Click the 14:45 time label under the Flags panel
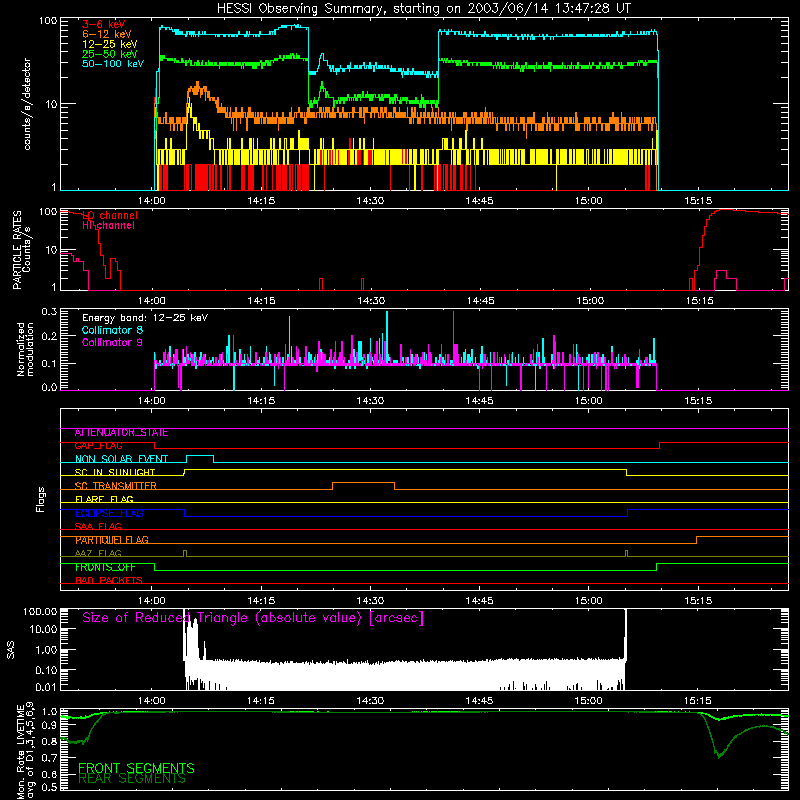800x800 pixels. pos(479,601)
